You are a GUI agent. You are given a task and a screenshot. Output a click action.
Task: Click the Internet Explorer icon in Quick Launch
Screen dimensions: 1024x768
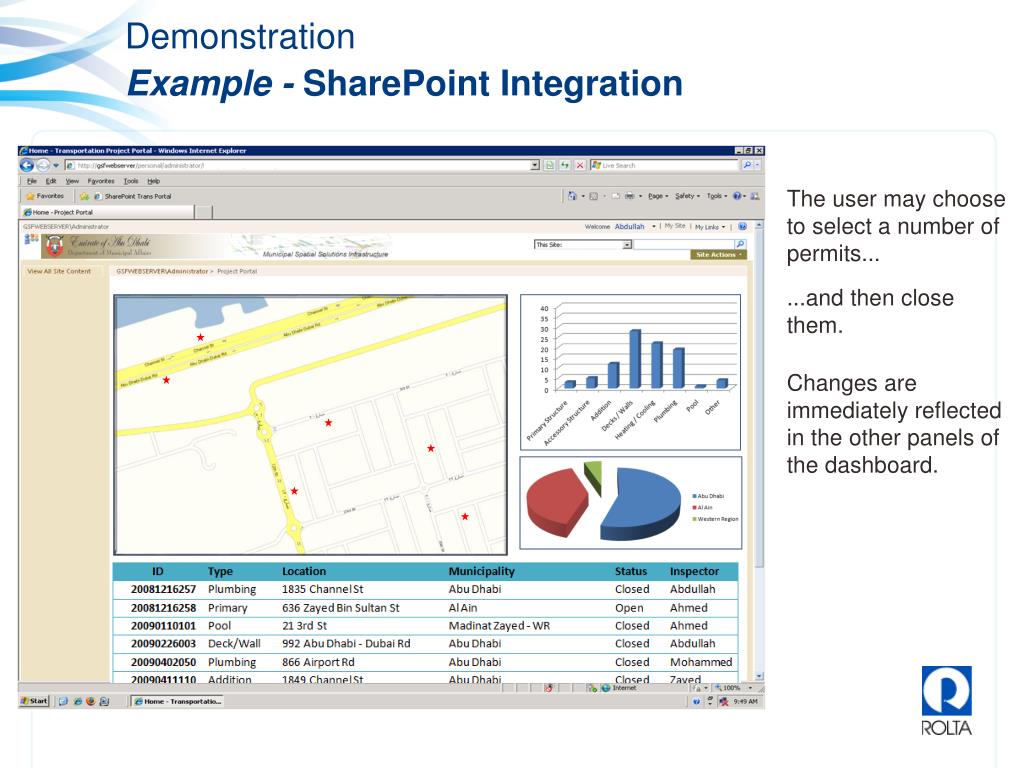[x=78, y=701]
